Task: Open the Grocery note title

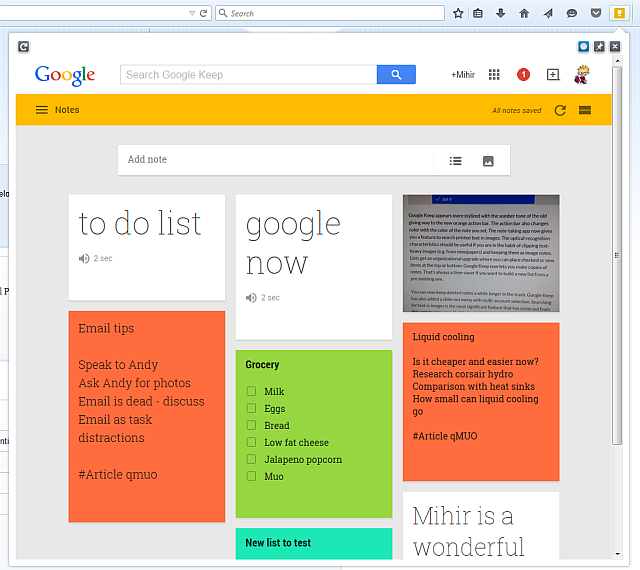Action: click(262, 365)
